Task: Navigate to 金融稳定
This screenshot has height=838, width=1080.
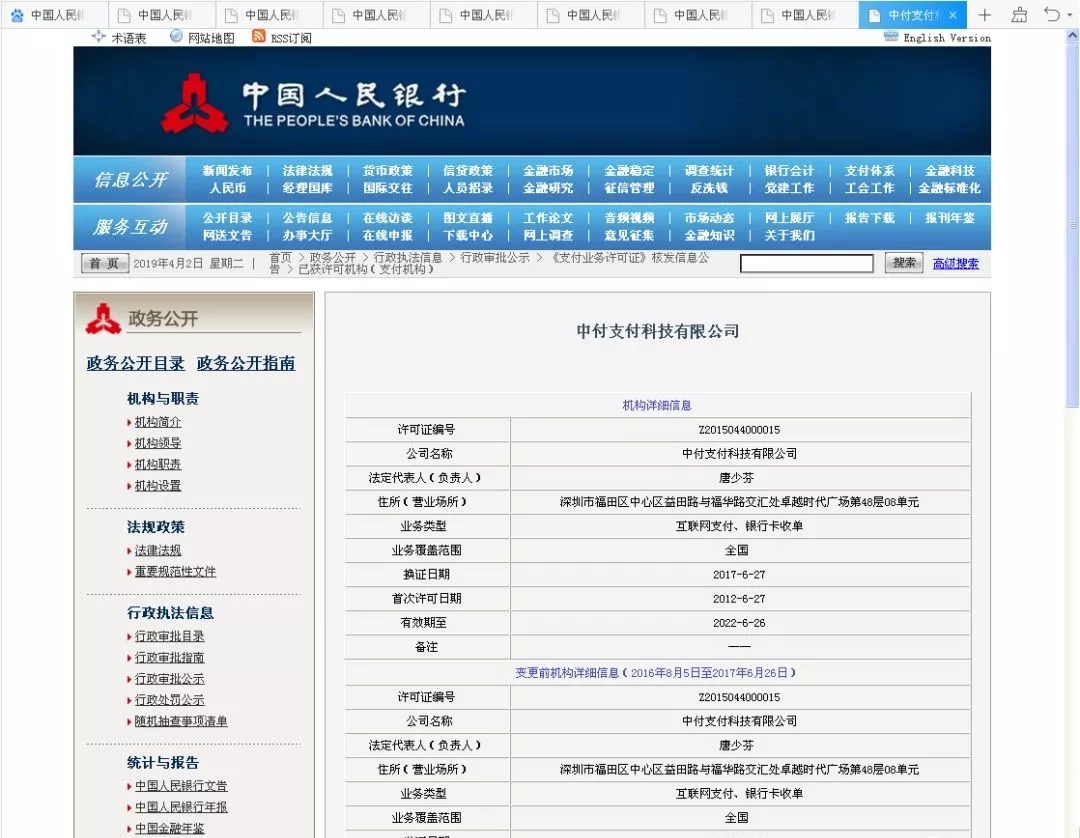Action: coord(629,171)
